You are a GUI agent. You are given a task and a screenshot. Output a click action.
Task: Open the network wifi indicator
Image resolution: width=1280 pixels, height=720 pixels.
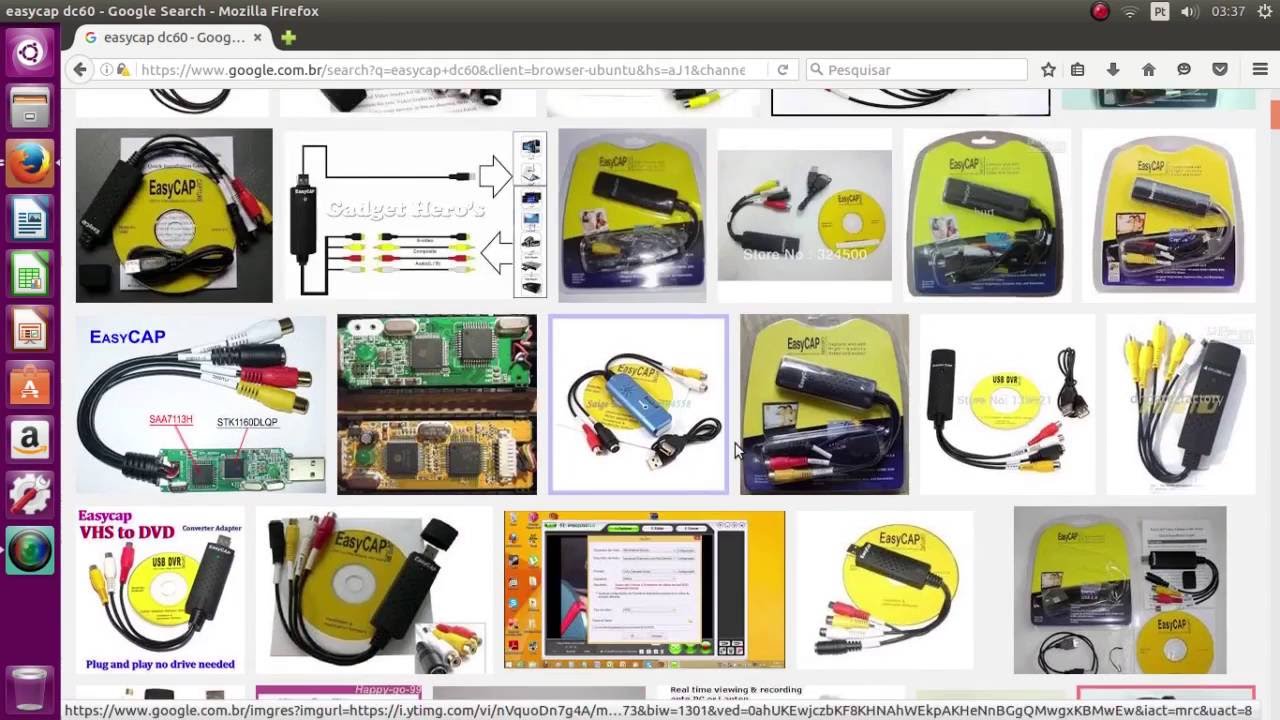[x=1130, y=12]
